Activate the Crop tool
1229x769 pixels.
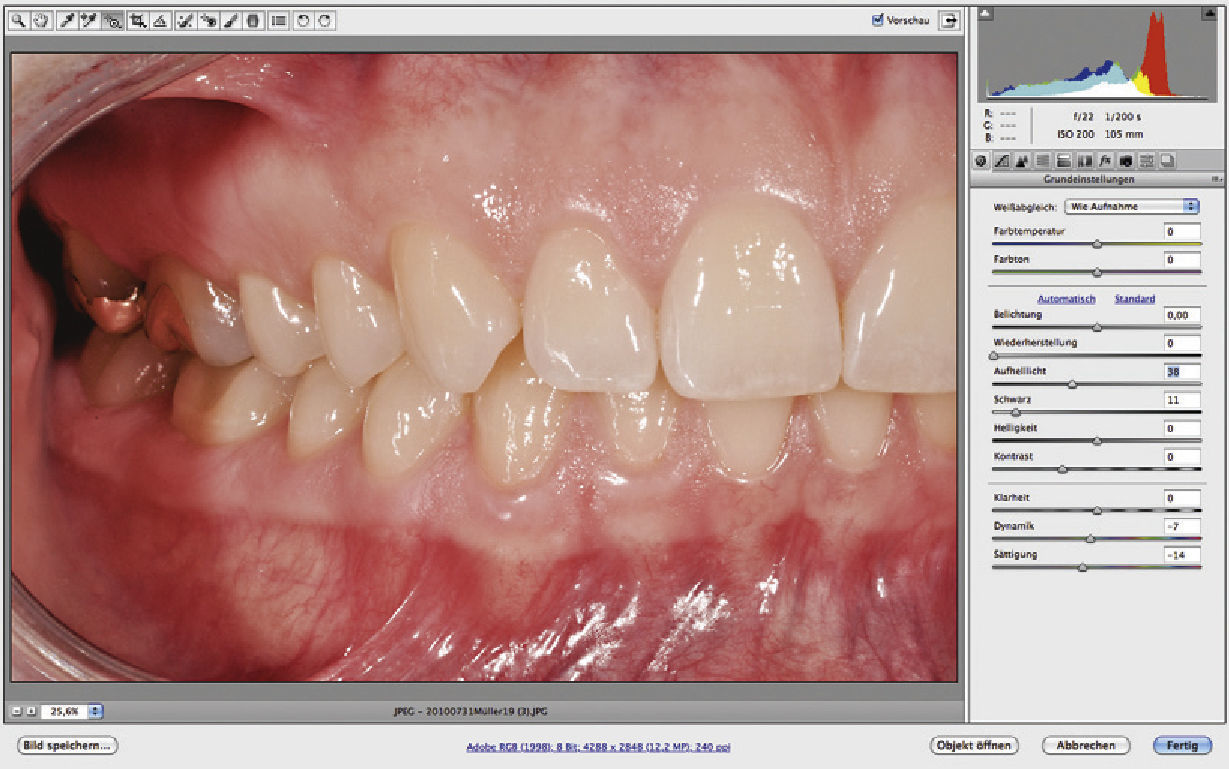[136, 20]
